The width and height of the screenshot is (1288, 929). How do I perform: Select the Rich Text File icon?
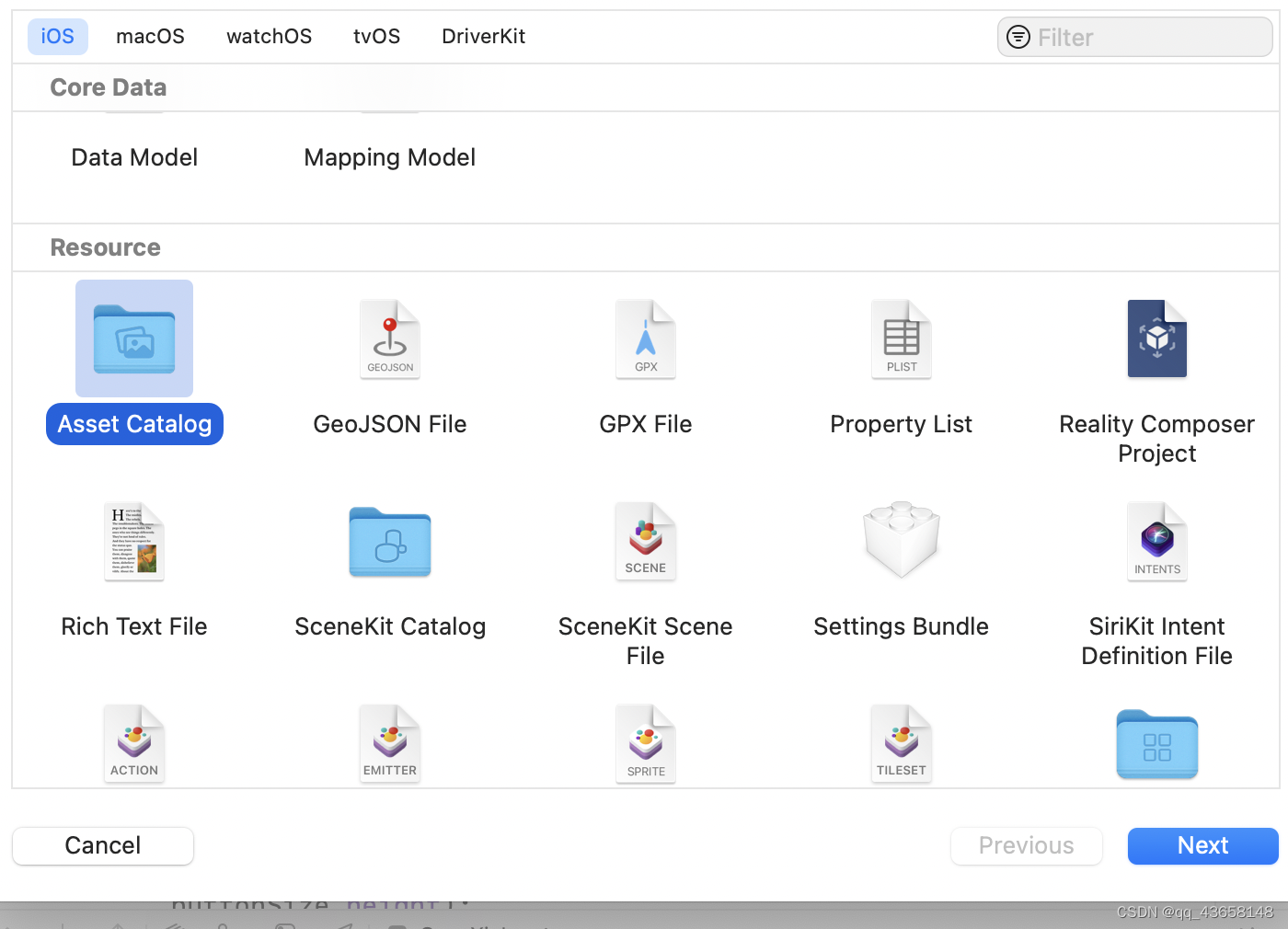(134, 542)
